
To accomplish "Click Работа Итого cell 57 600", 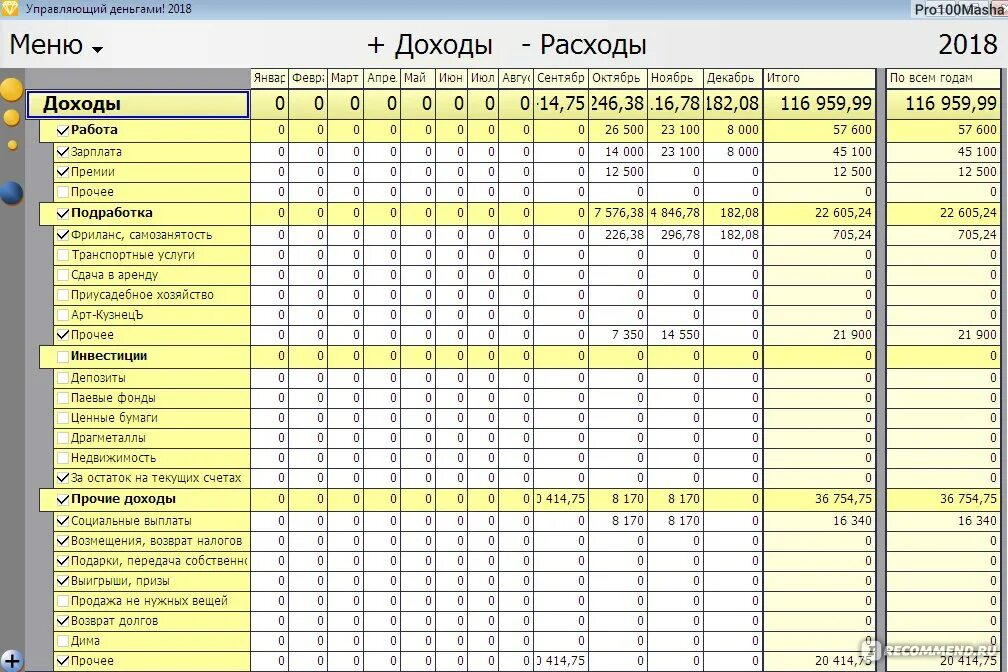I will [x=819, y=130].
